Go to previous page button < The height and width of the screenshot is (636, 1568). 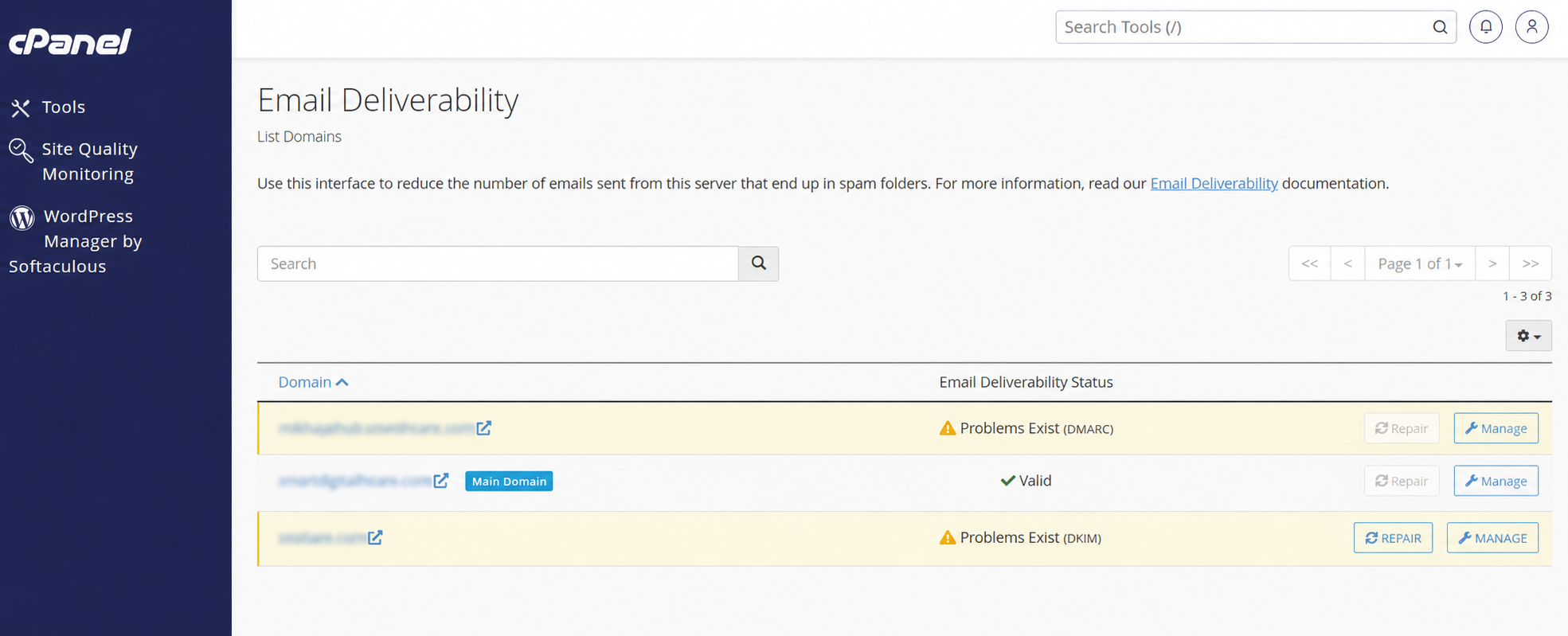tap(1347, 263)
